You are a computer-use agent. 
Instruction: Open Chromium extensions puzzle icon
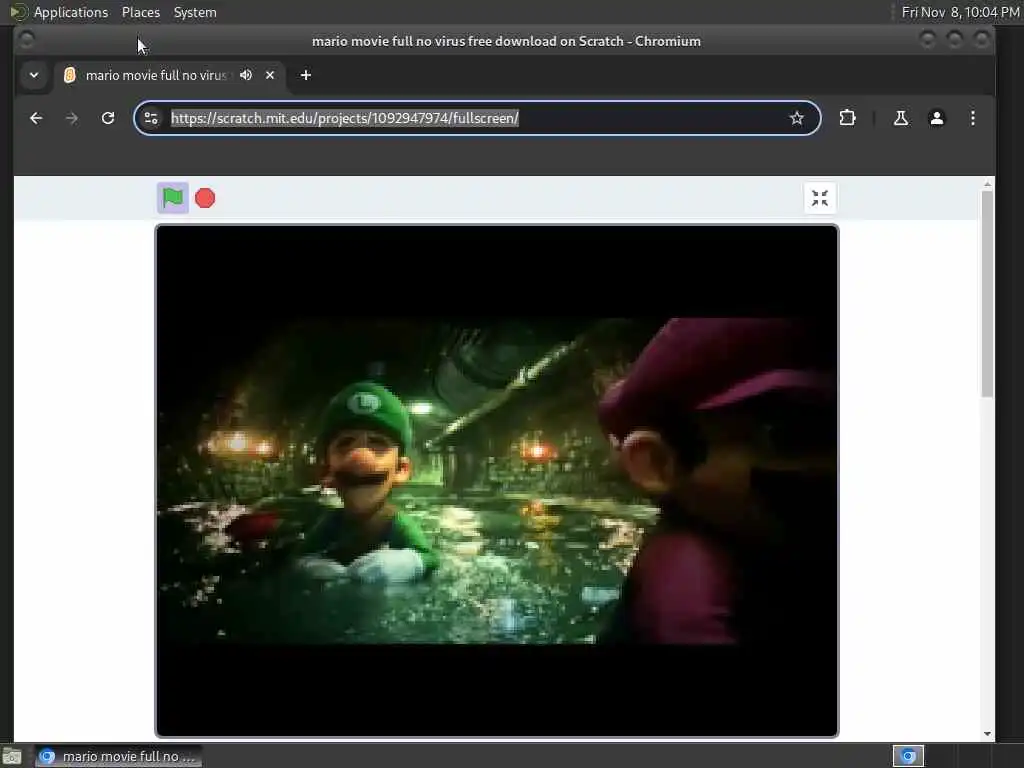(847, 118)
